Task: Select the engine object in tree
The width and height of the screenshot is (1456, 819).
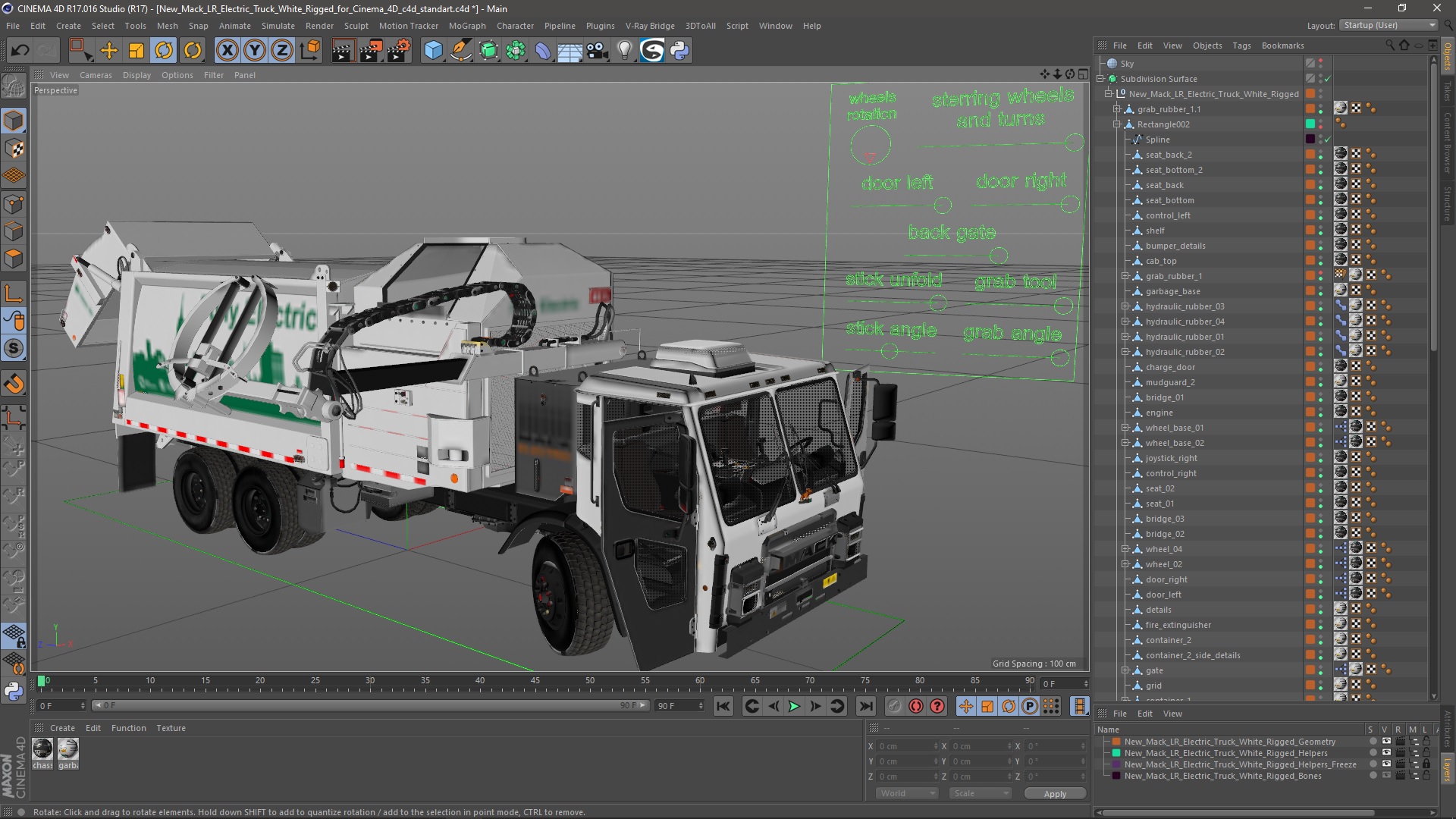Action: (x=1159, y=413)
